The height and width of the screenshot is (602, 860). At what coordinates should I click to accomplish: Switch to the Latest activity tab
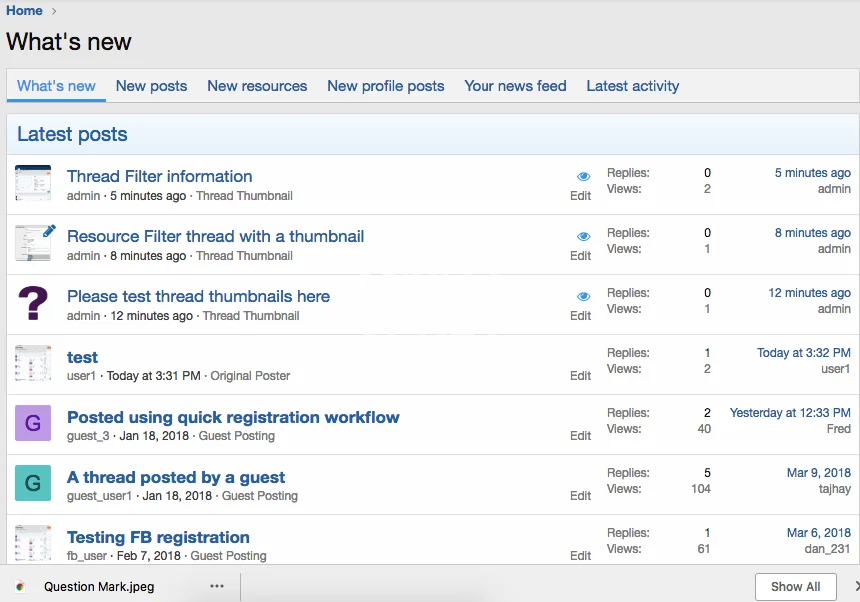pyautogui.click(x=632, y=86)
